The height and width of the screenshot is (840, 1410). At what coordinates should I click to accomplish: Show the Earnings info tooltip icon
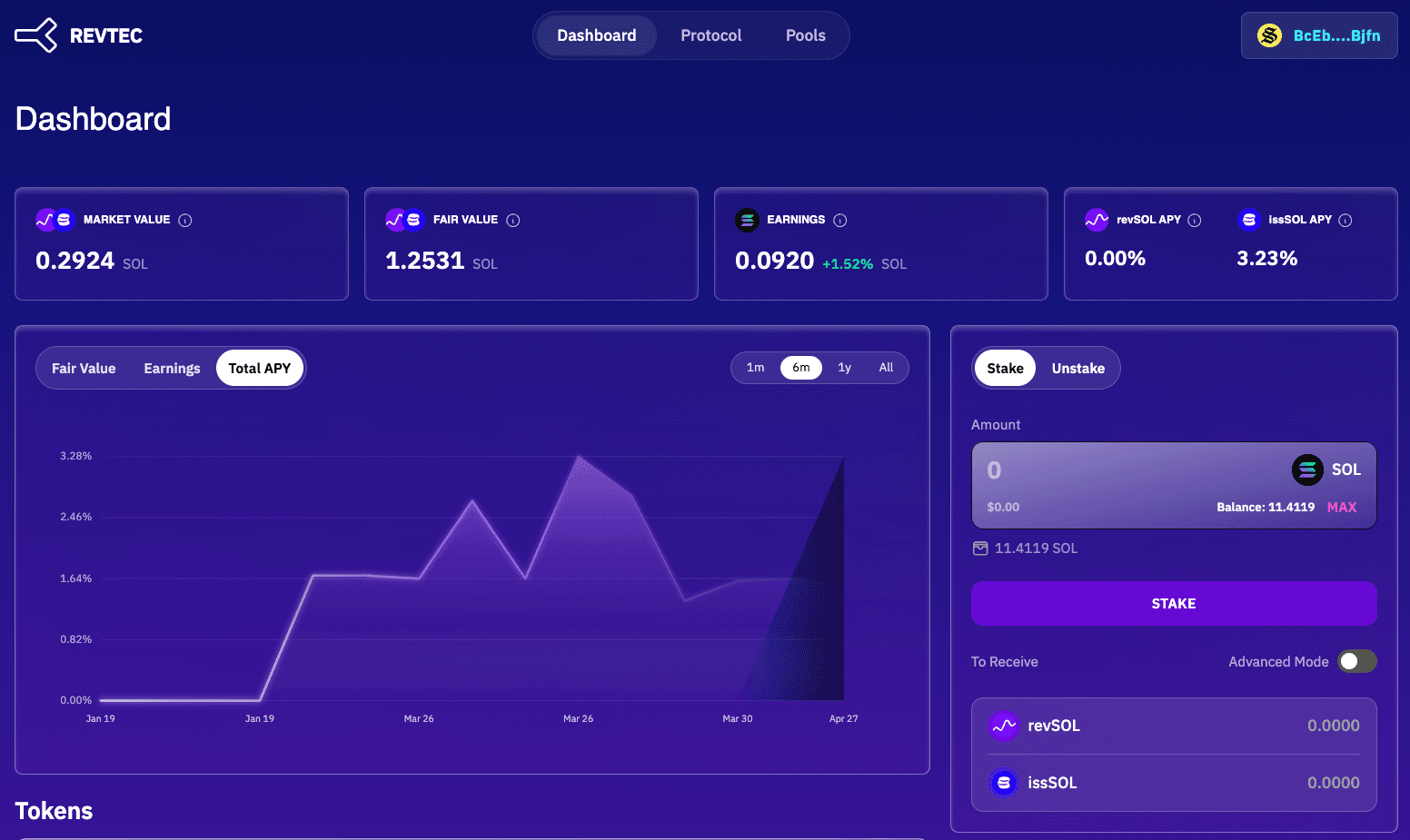coord(840,220)
